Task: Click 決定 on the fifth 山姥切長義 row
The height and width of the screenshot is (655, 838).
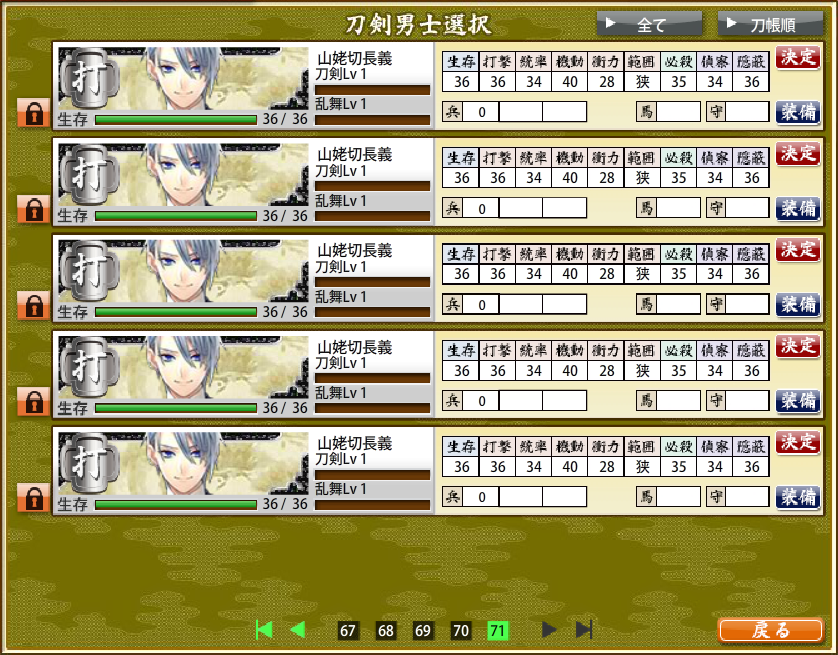Action: [x=798, y=443]
